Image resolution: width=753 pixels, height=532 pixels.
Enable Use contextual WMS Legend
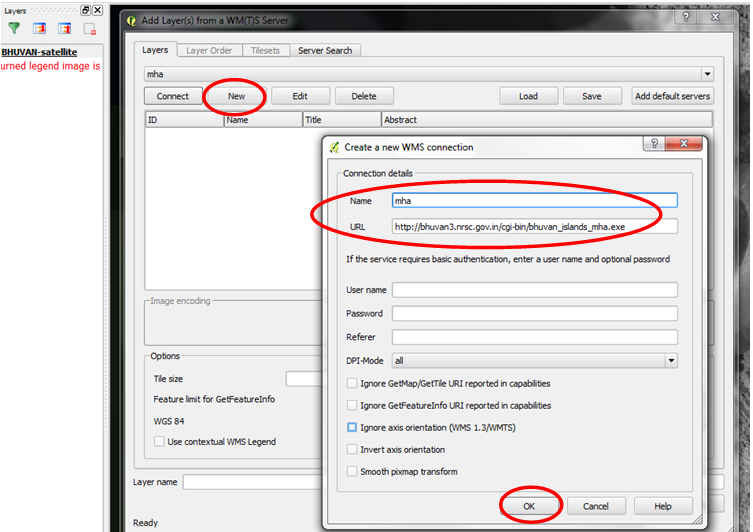click(x=159, y=441)
